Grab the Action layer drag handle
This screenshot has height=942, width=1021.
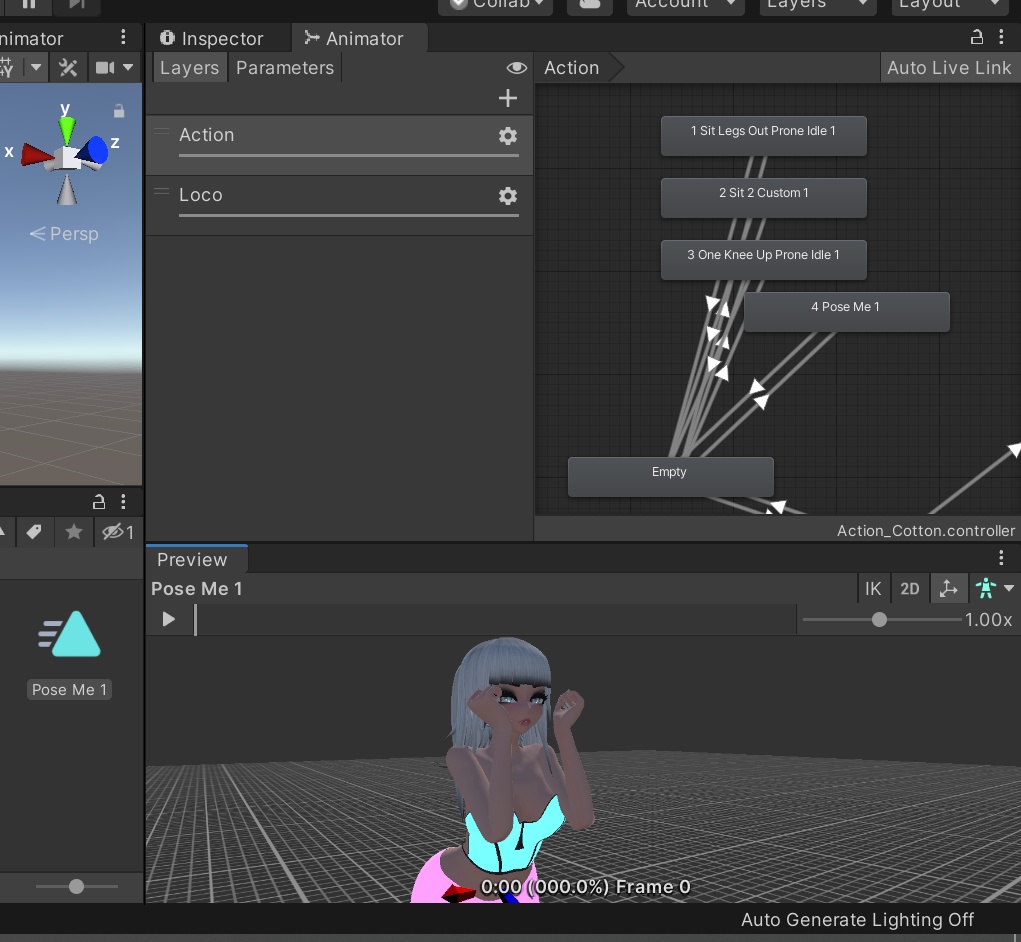[161, 132]
